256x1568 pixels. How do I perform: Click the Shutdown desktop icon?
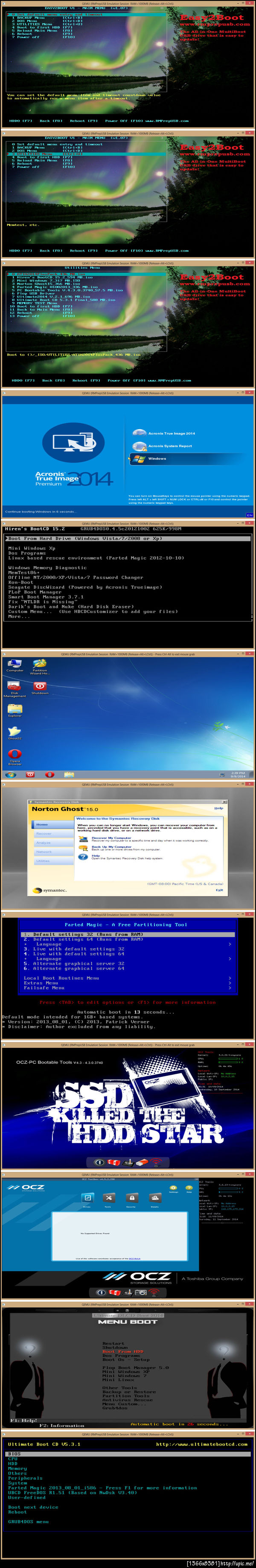pos(40,688)
